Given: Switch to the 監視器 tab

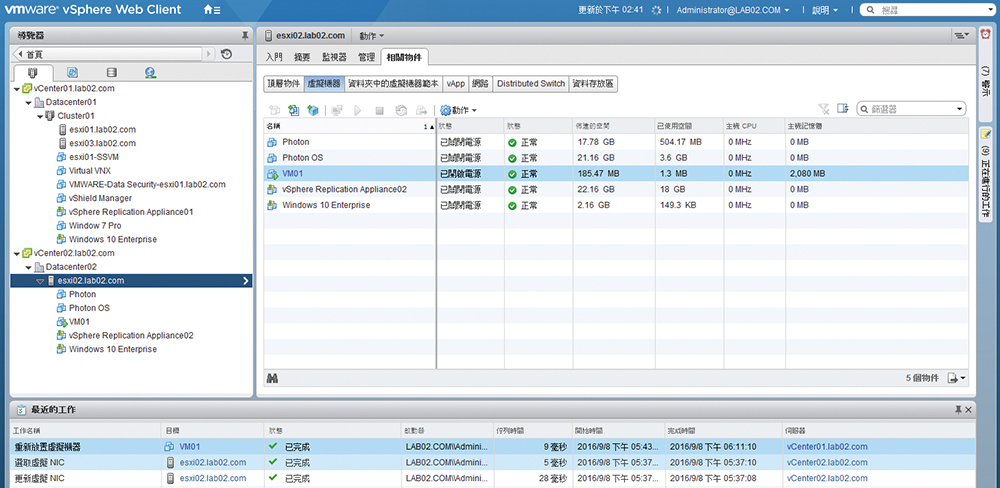Looking at the screenshot, I should 334,57.
